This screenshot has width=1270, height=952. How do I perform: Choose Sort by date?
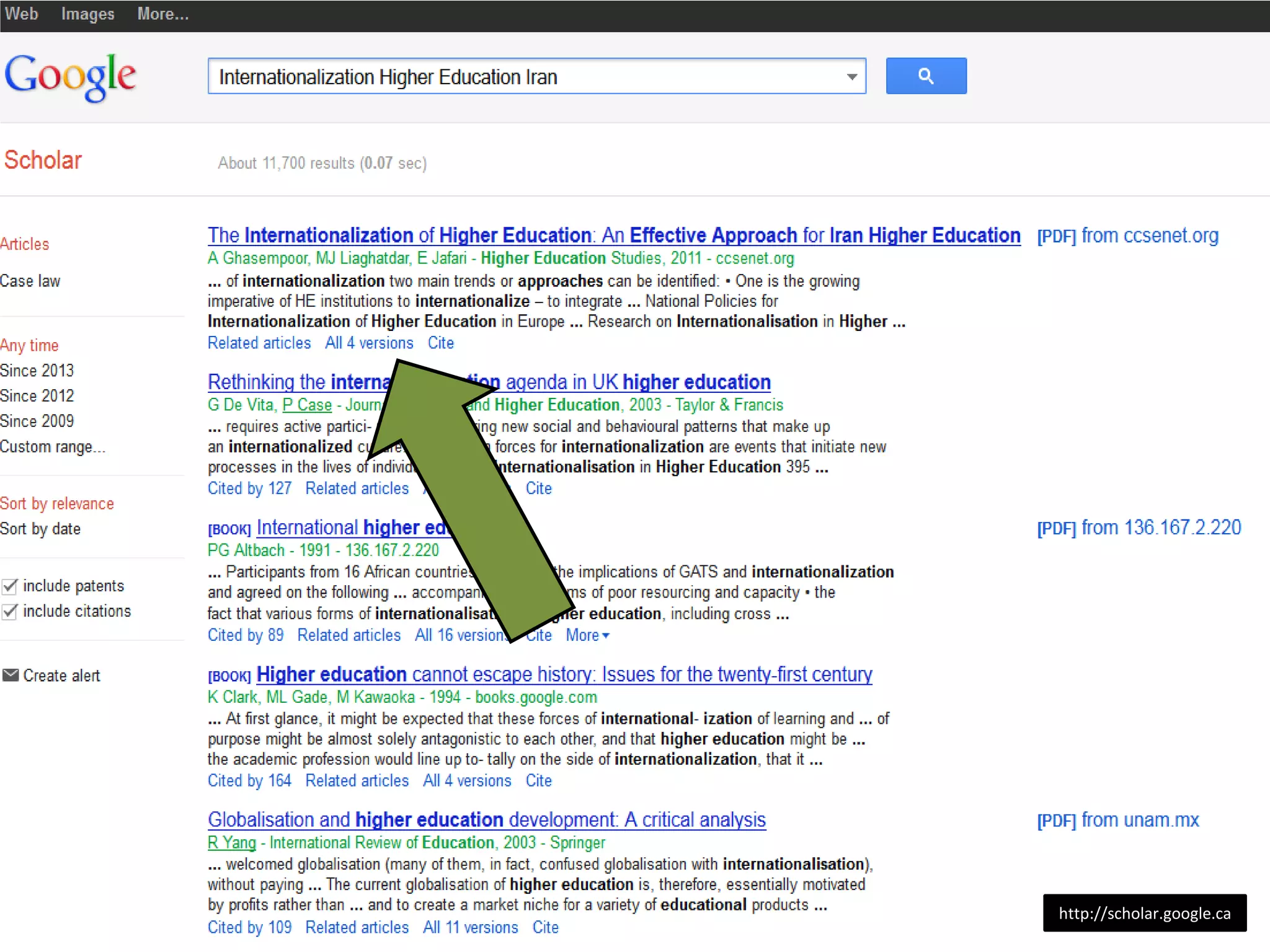coord(40,529)
